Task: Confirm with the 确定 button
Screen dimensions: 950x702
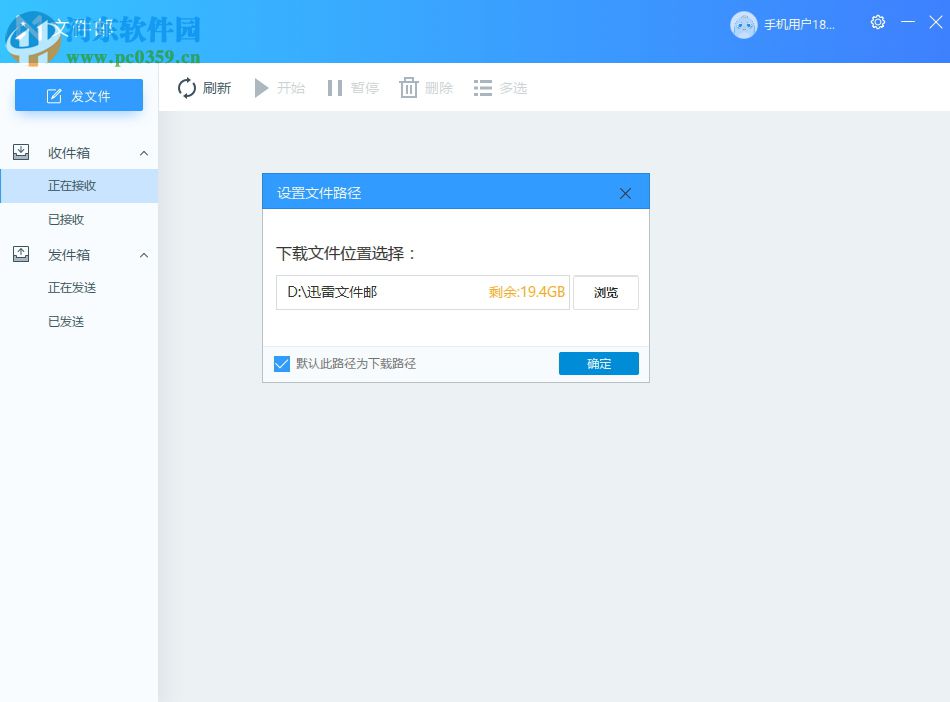Action: click(598, 364)
